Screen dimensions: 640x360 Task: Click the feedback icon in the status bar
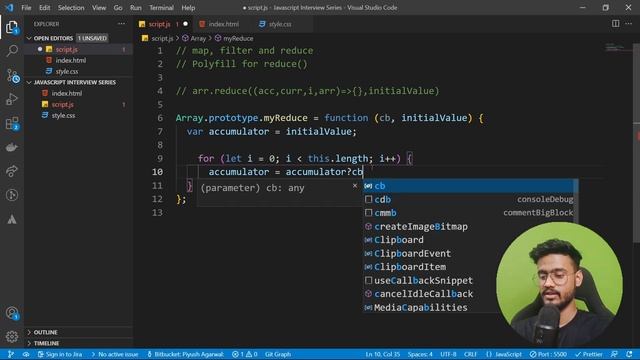614,354
